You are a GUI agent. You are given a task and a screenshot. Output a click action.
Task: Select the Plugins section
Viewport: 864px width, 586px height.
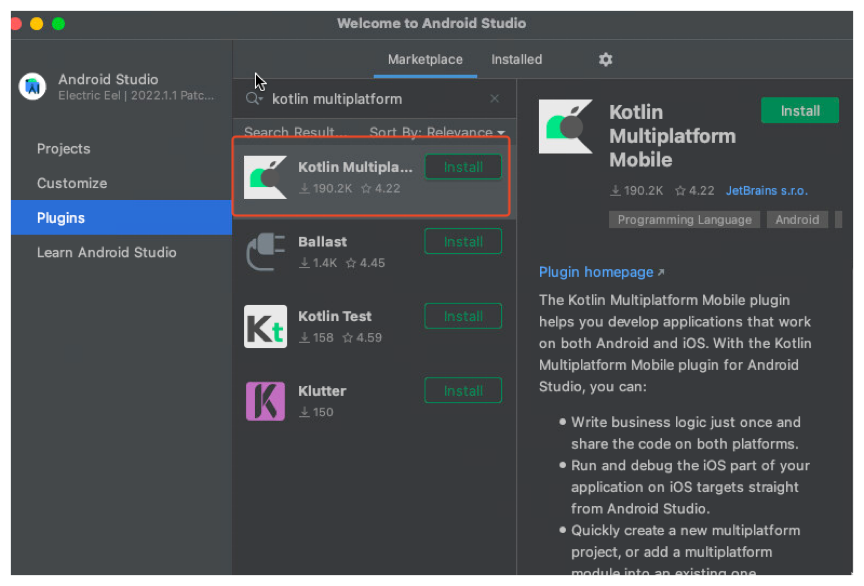click(121, 218)
